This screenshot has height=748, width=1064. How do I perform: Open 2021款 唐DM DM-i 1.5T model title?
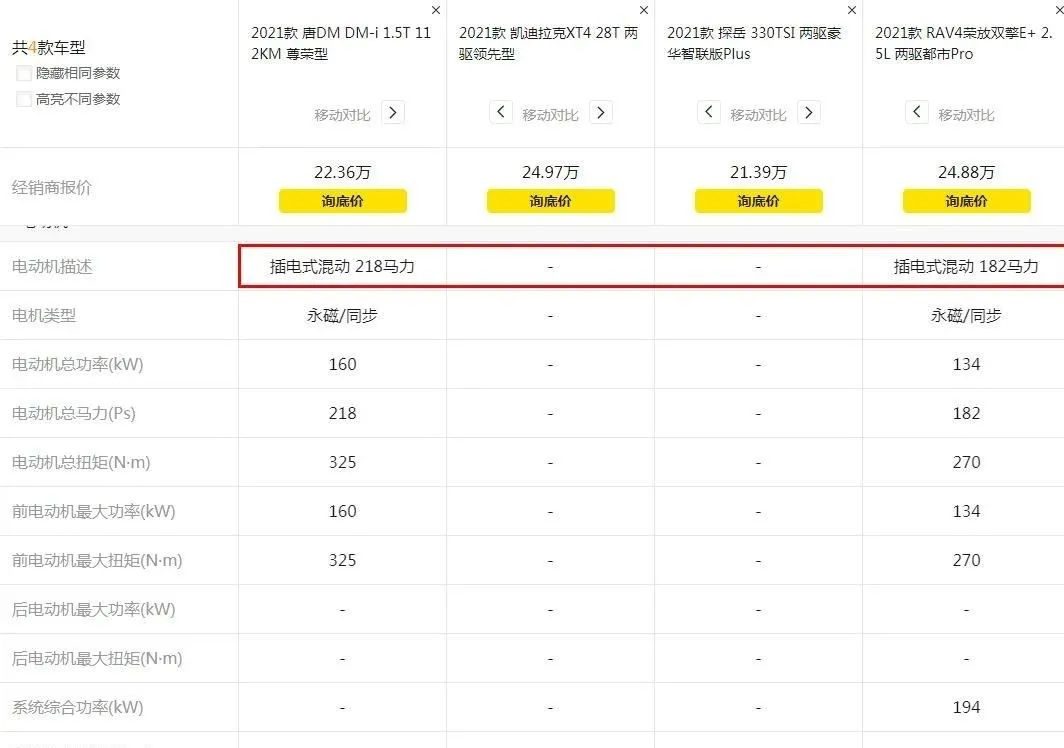tap(341, 43)
